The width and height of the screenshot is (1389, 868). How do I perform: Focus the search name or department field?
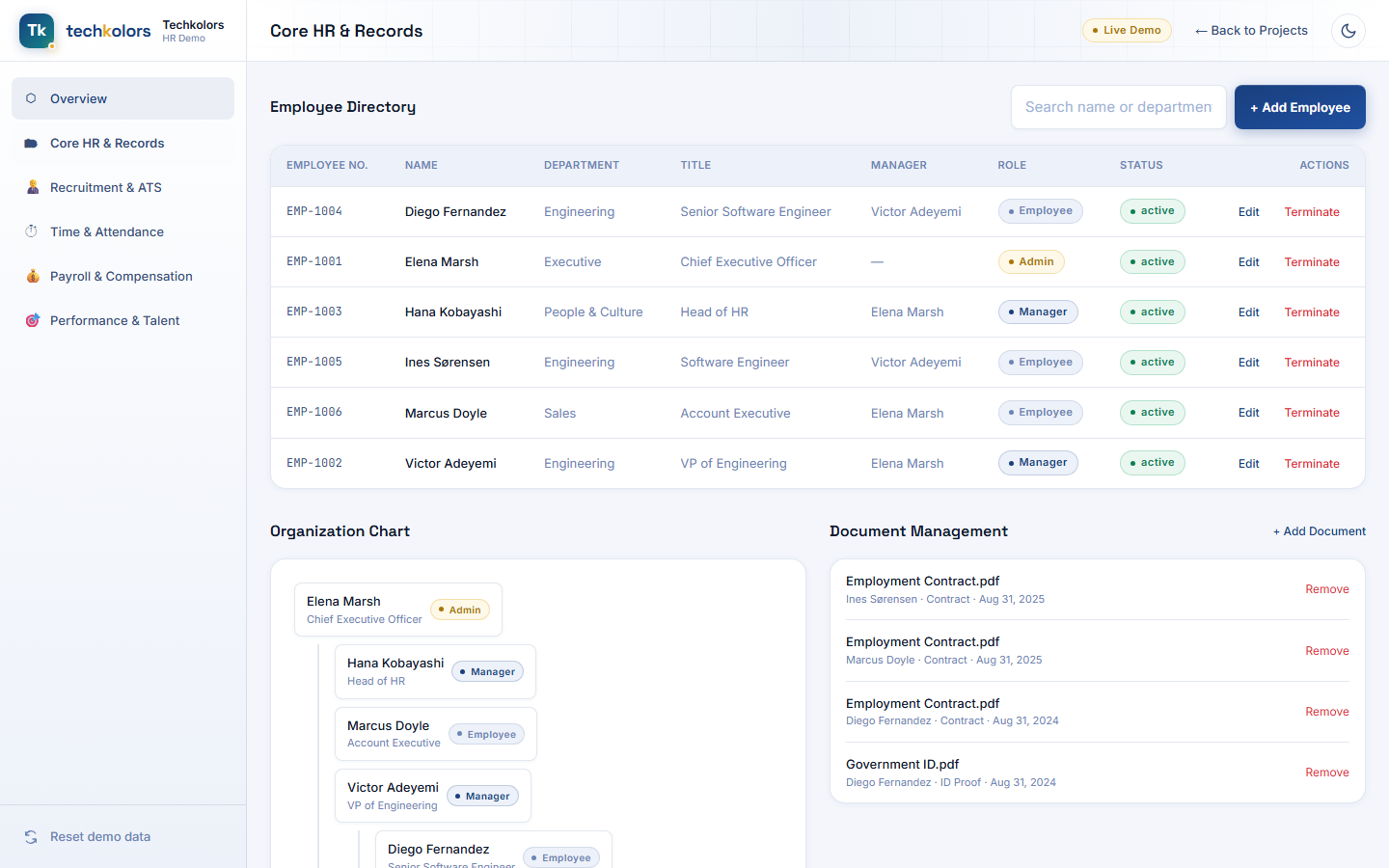tap(1119, 107)
